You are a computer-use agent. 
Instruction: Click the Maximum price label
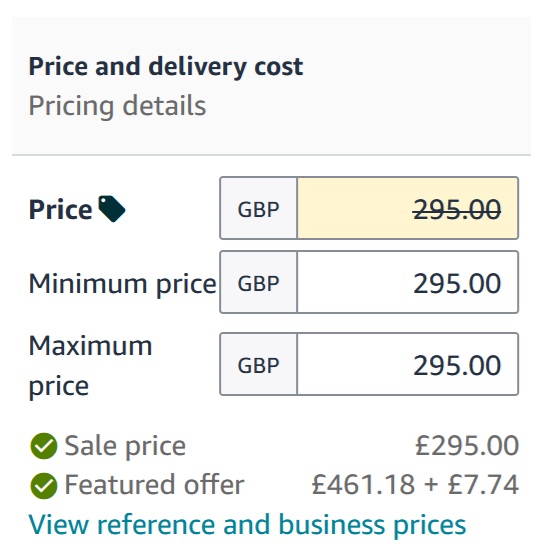(x=90, y=366)
